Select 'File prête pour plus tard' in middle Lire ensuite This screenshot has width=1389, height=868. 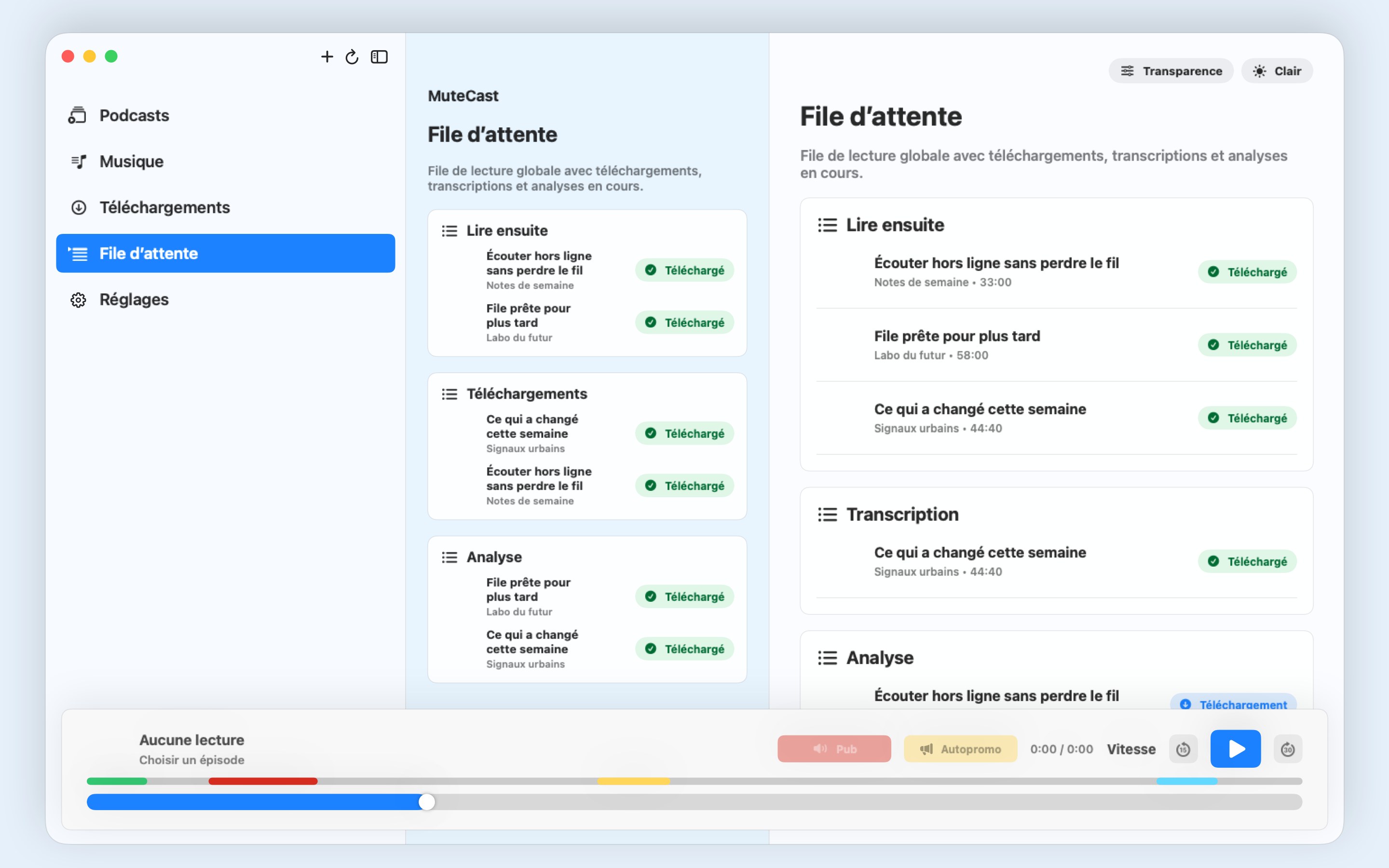pyautogui.click(x=587, y=323)
